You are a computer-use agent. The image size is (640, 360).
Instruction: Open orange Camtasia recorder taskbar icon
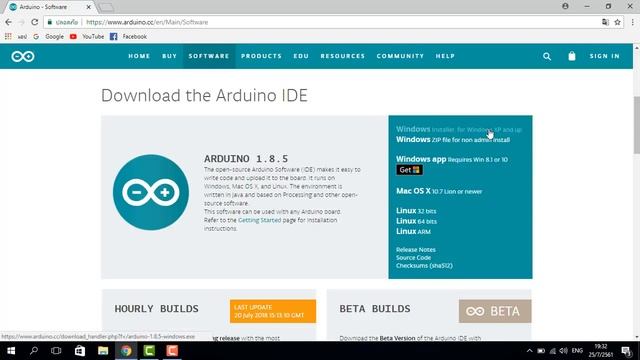click(x=172, y=351)
